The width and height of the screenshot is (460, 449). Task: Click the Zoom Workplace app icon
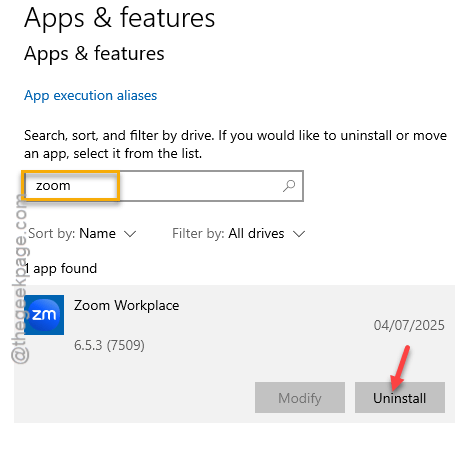point(44,315)
